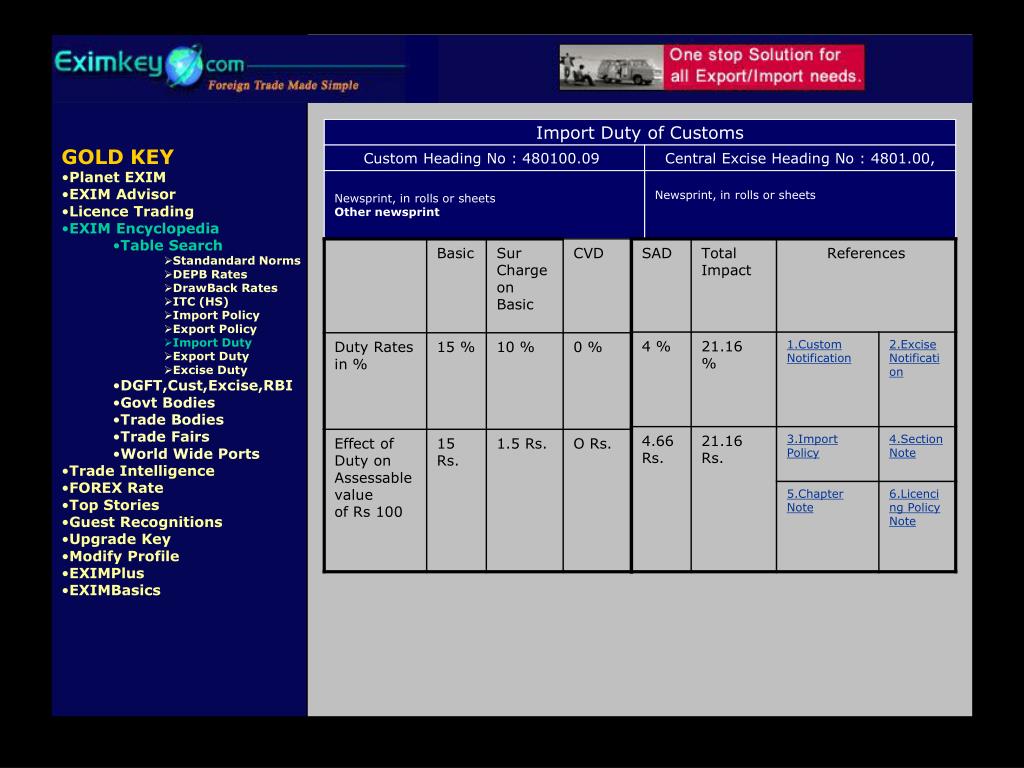Image resolution: width=1024 pixels, height=768 pixels.
Task: Click the Import Duty of Customs title
Action: tap(640, 133)
